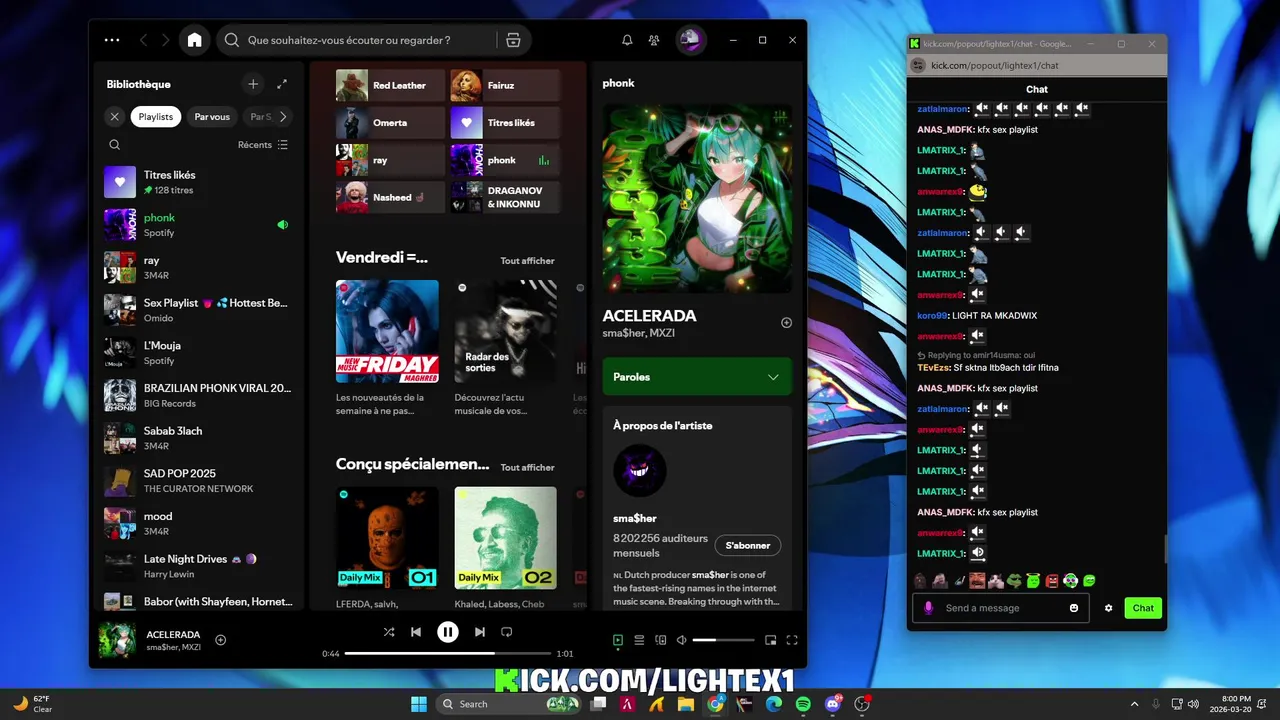Click S'abonner to follow sma$her
Viewport: 1280px width, 720px height.
[748, 546]
